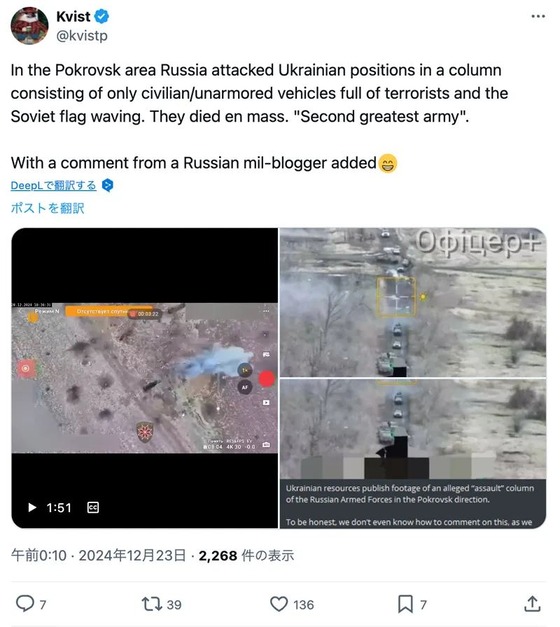Screen dimensions: 560x627
Task: Click the DeepL hexagon icon
Action: (108, 185)
